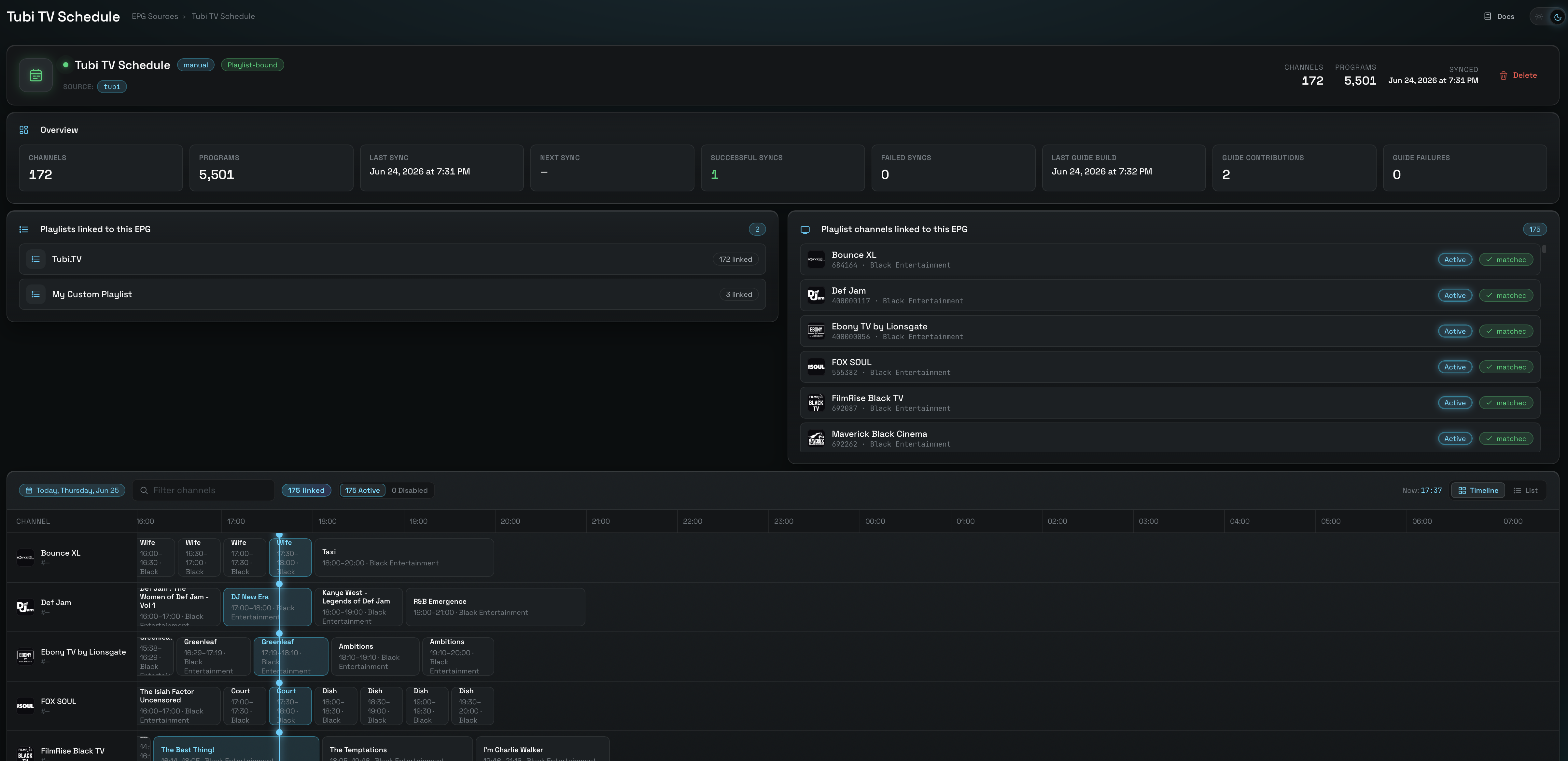Image resolution: width=1568 pixels, height=761 pixels.
Task: Switch to dark theme moon icon
Action: pos(1558,16)
